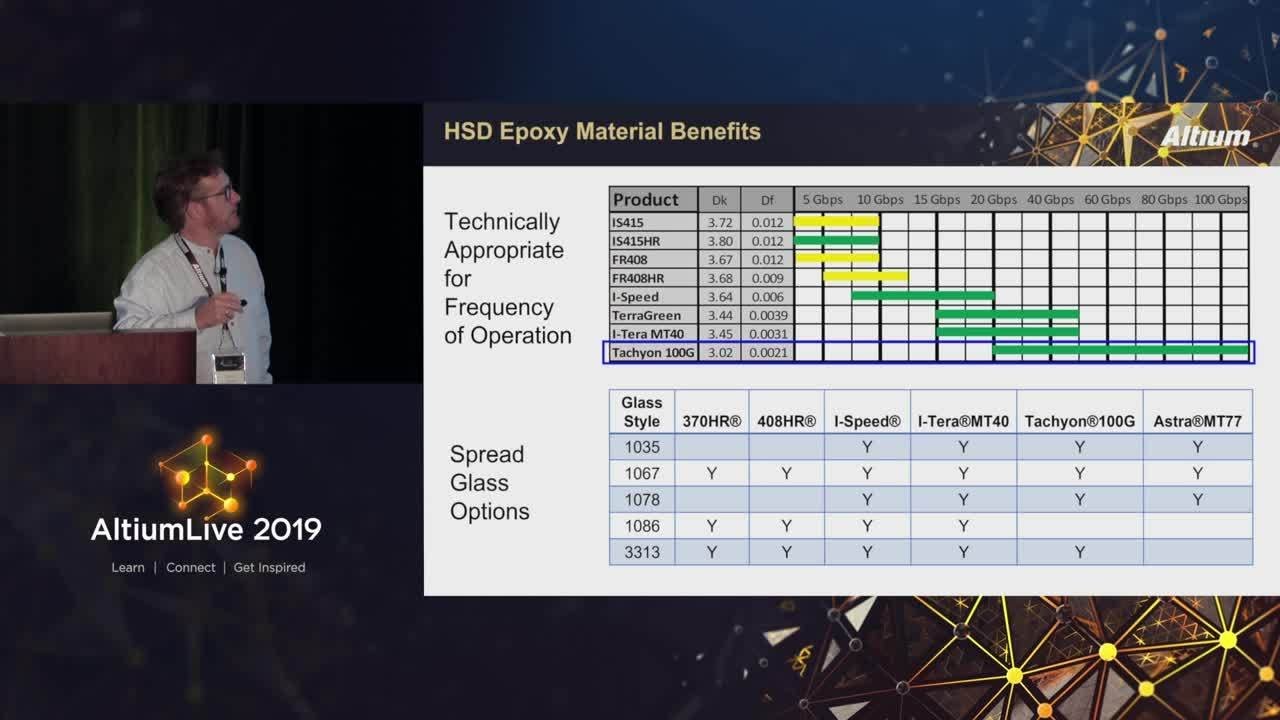Click the 'Glass Style' table header
The image size is (1280, 720).
[642, 412]
